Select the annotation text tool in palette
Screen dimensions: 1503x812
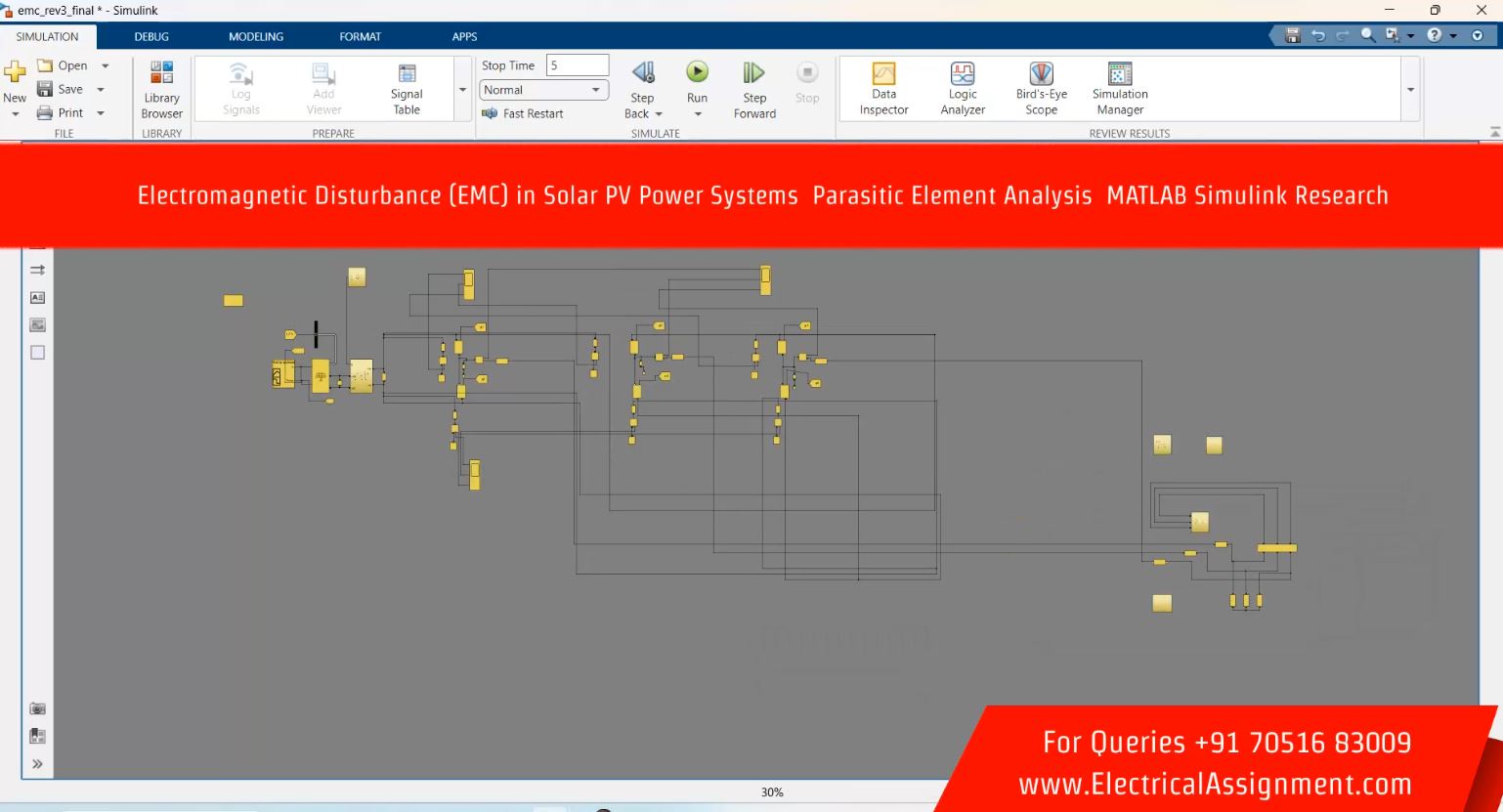[37, 297]
